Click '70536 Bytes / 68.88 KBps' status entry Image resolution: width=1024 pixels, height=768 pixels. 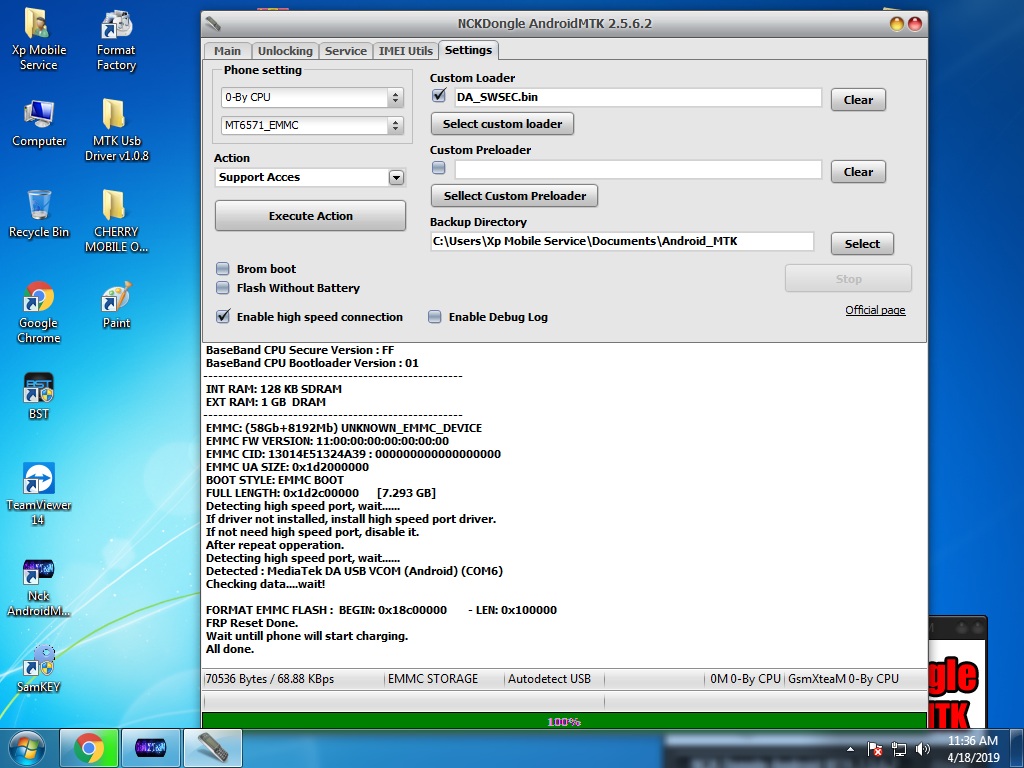click(270, 679)
